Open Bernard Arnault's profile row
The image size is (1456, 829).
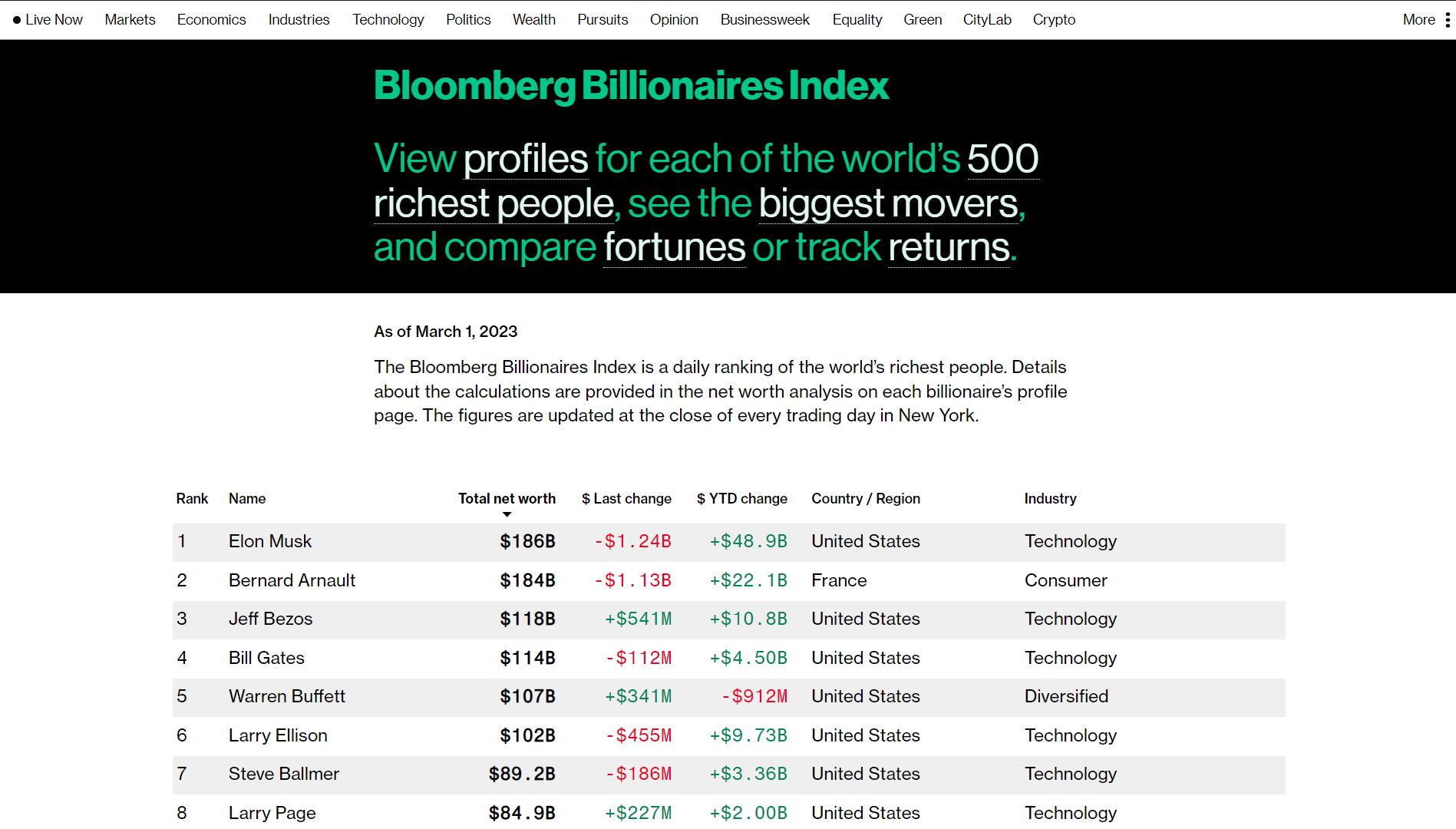(x=292, y=580)
